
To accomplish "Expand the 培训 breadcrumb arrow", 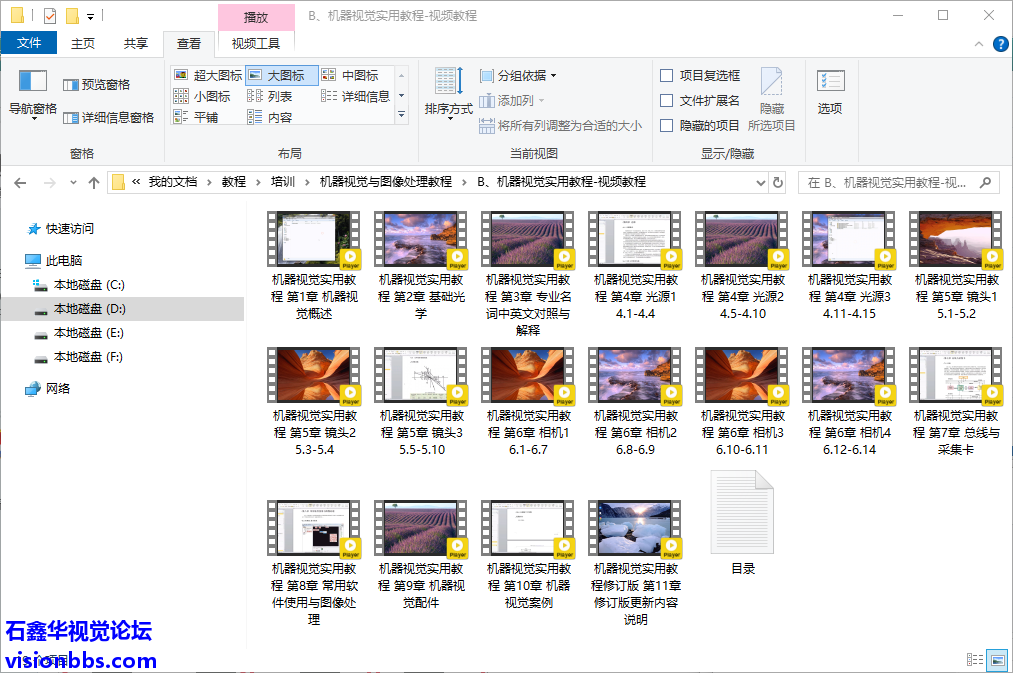I will [x=307, y=182].
